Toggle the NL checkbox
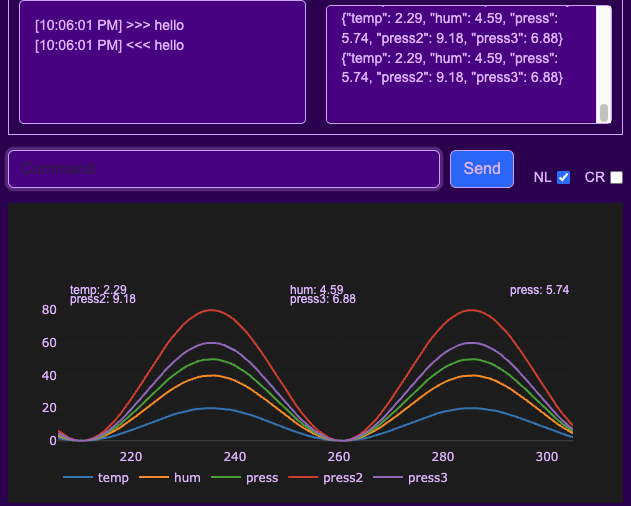This screenshot has height=506, width=631. [563, 178]
